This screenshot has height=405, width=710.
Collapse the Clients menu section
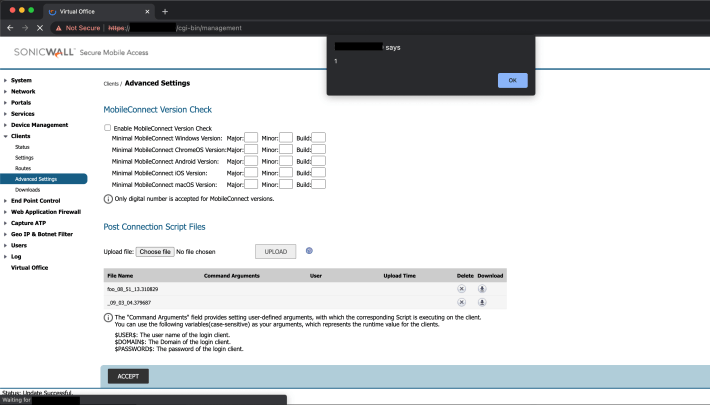[x=20, y=136]
